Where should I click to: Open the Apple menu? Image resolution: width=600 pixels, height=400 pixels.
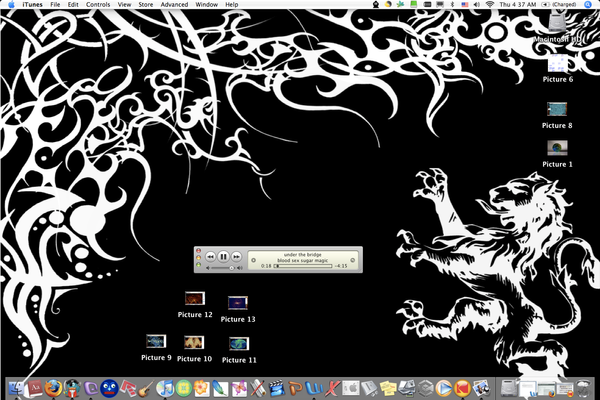pyautogui.click(x=11, y=5)
